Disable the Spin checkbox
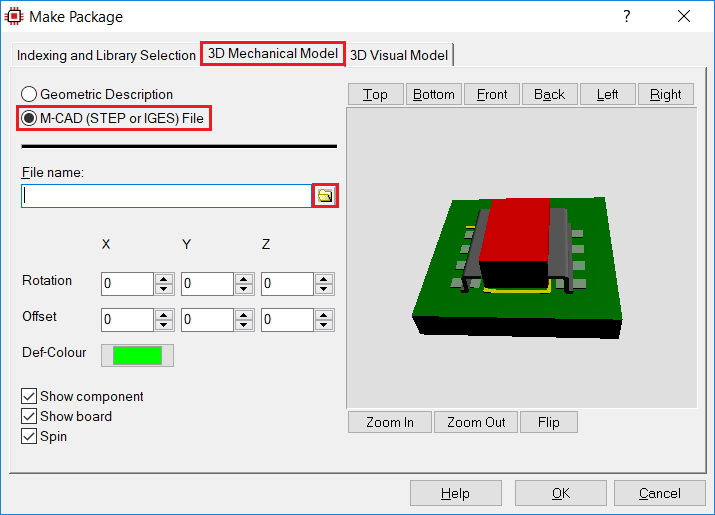 coord(29,436)
